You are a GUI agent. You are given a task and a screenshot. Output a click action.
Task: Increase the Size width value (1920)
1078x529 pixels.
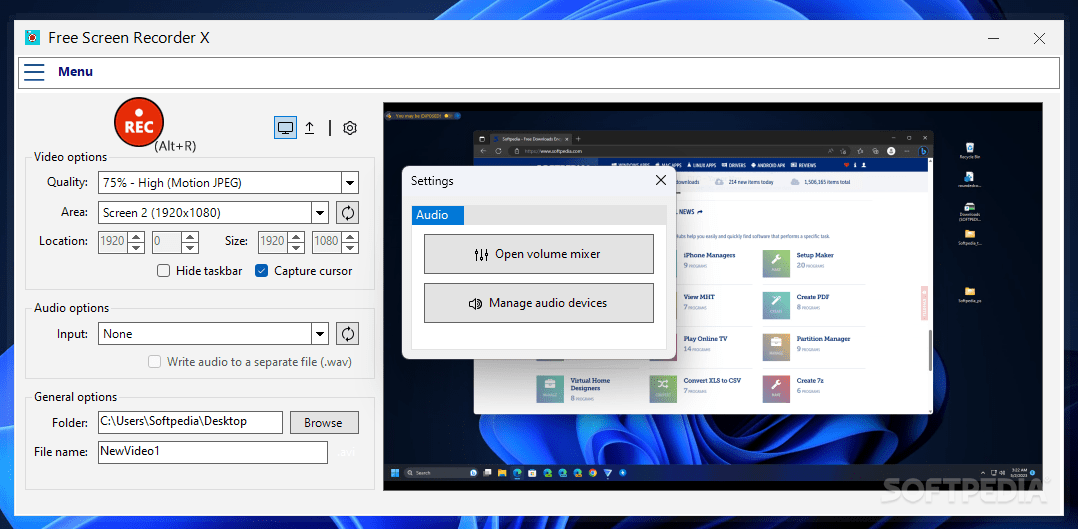point(296,236)
